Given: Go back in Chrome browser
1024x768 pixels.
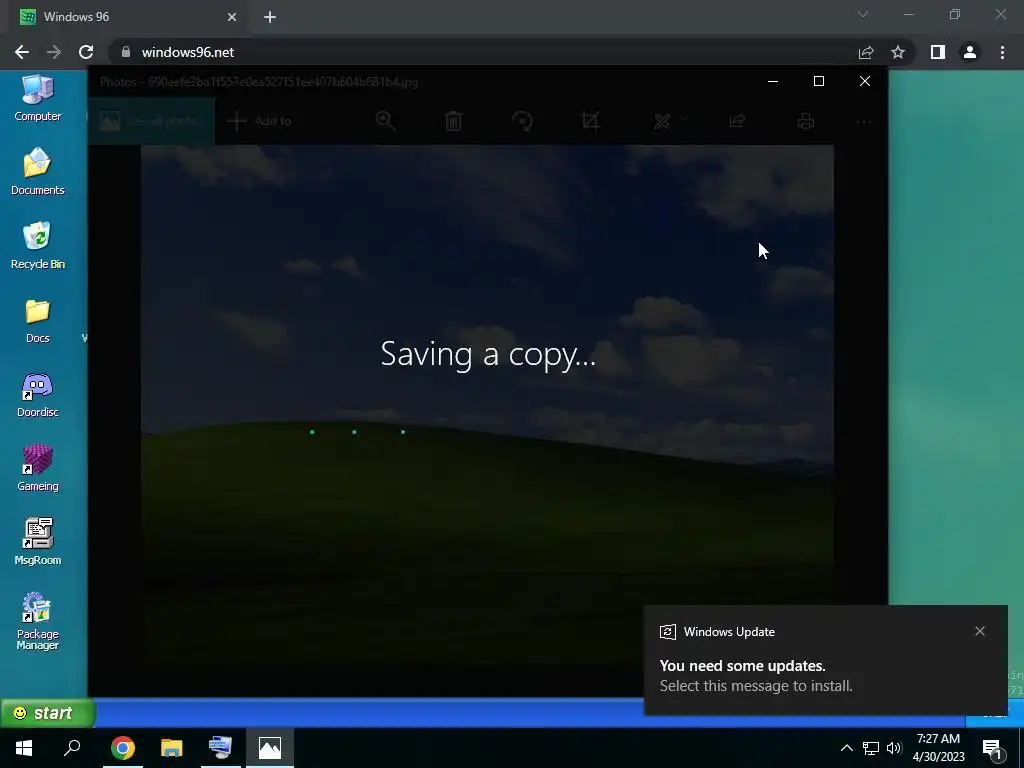Looking at the screenshot, I should coord(22,52).
